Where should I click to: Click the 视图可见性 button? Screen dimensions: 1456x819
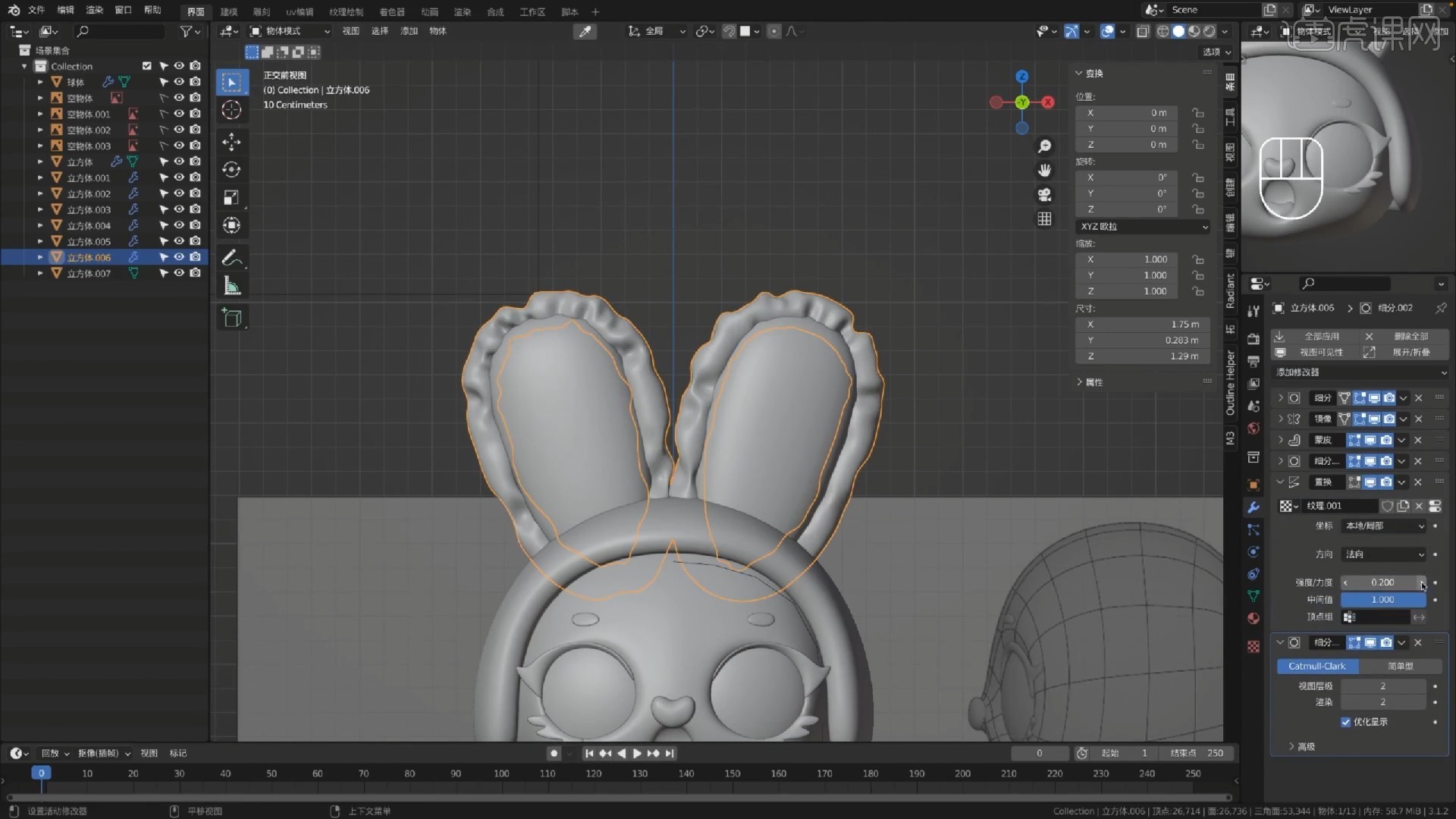click(1315, 352)
